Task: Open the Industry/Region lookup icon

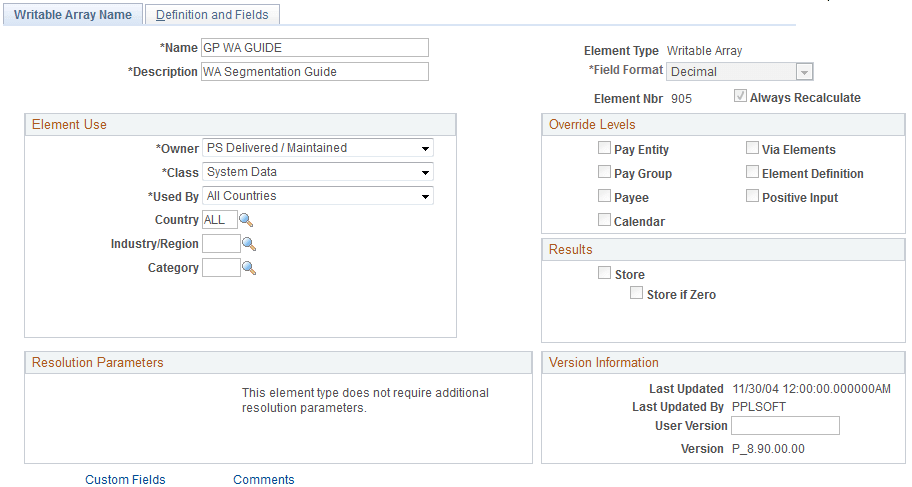Action: click(250, 244)
